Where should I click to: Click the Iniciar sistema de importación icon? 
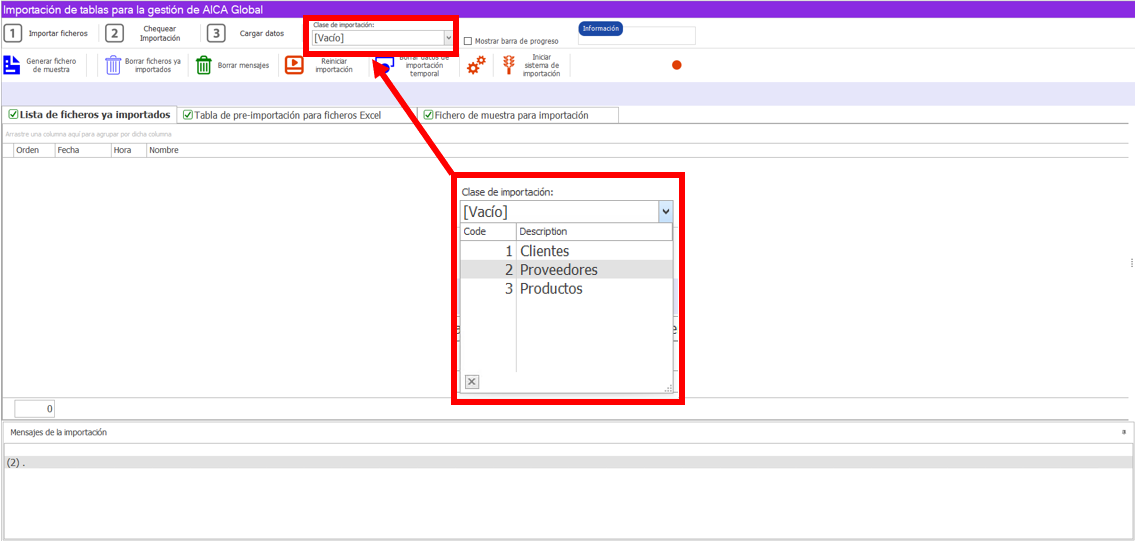coord(509,65)
